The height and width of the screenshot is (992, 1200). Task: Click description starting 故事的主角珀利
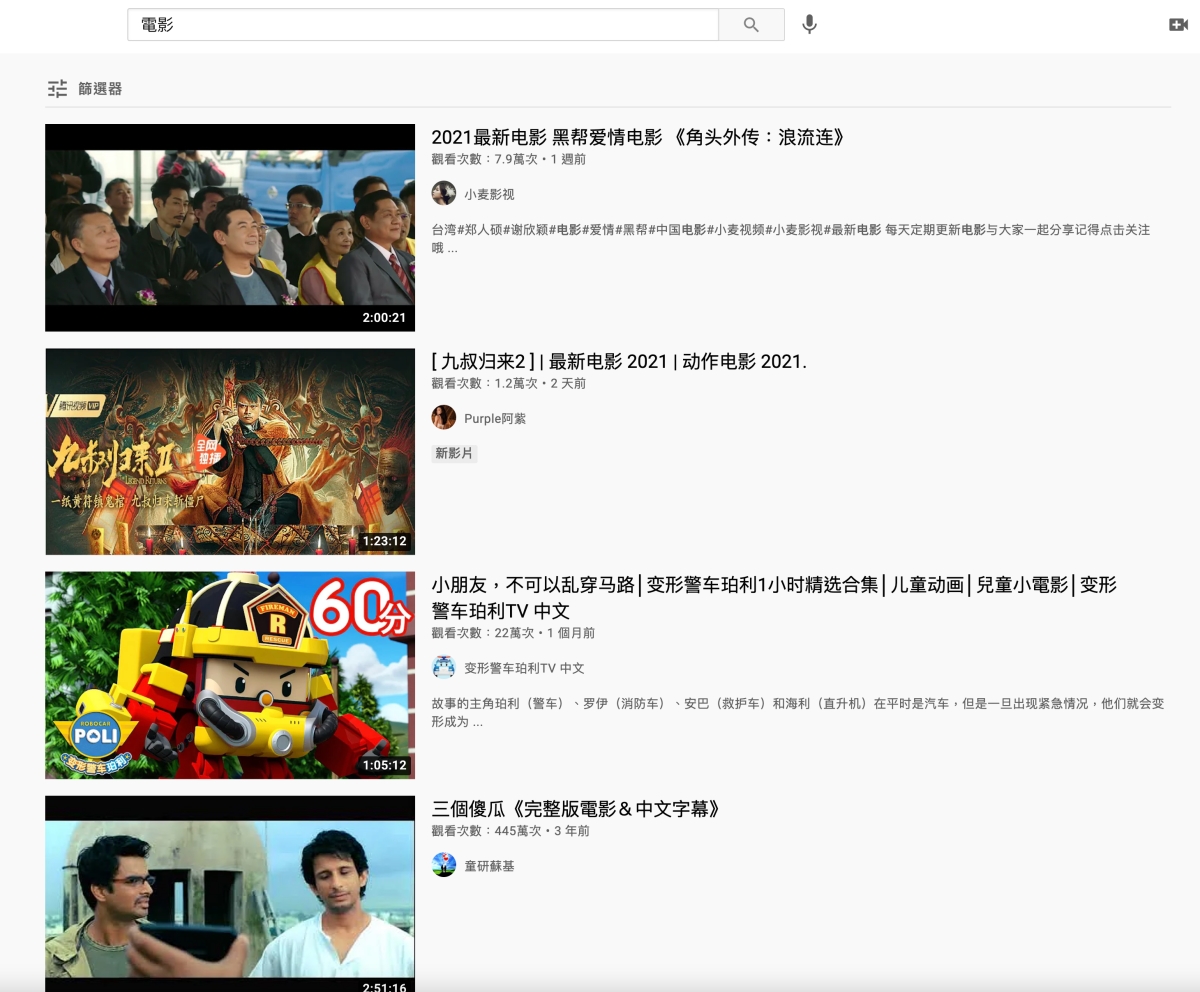pyautogui.click(x=798, y=712)
